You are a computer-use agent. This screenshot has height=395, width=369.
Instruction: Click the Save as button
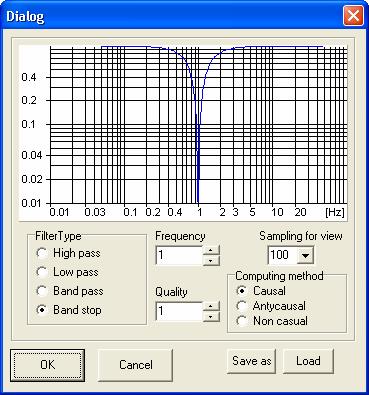tap(252, 361)
